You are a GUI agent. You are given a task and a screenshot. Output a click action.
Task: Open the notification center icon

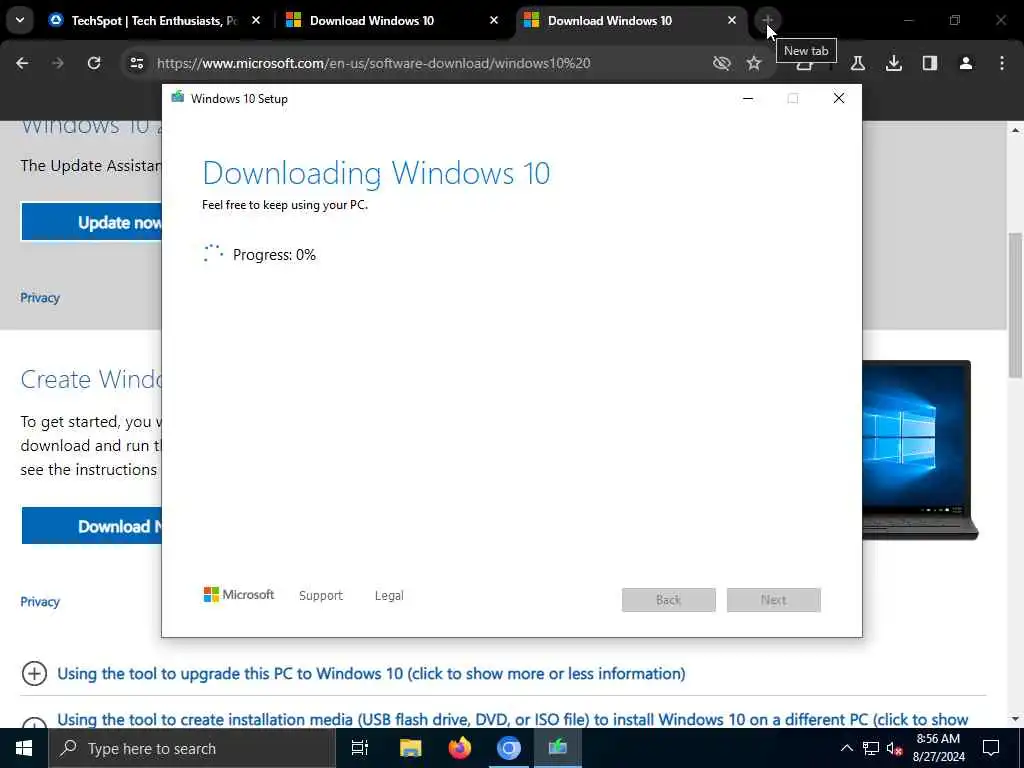pyautogui.click(x=991, y=748)
